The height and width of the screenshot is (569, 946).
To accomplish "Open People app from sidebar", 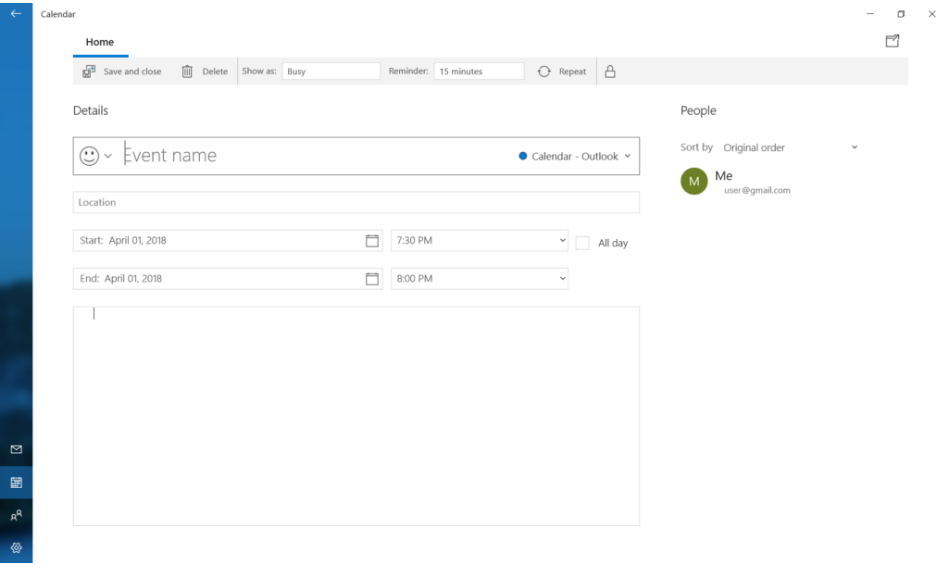I will tap(15, 516).
